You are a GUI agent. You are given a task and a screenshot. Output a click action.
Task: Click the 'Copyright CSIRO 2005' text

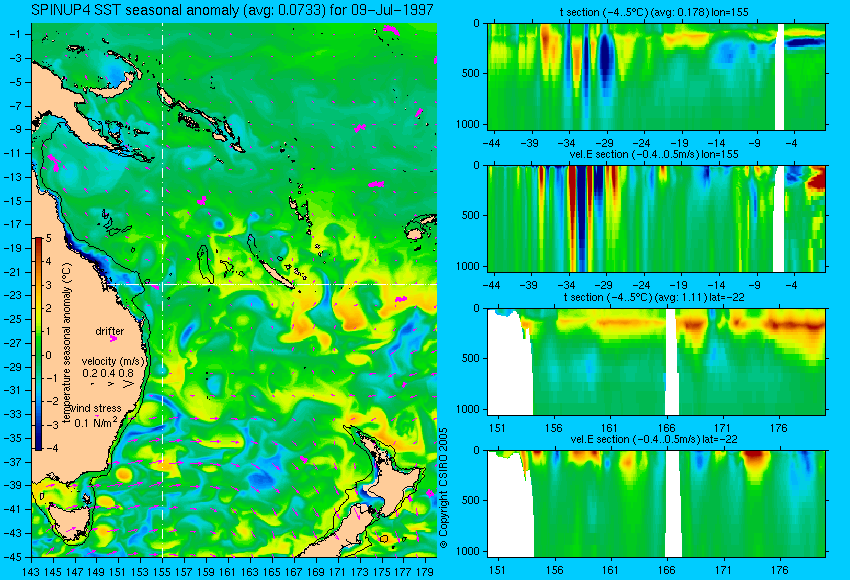tap(443, 488)
